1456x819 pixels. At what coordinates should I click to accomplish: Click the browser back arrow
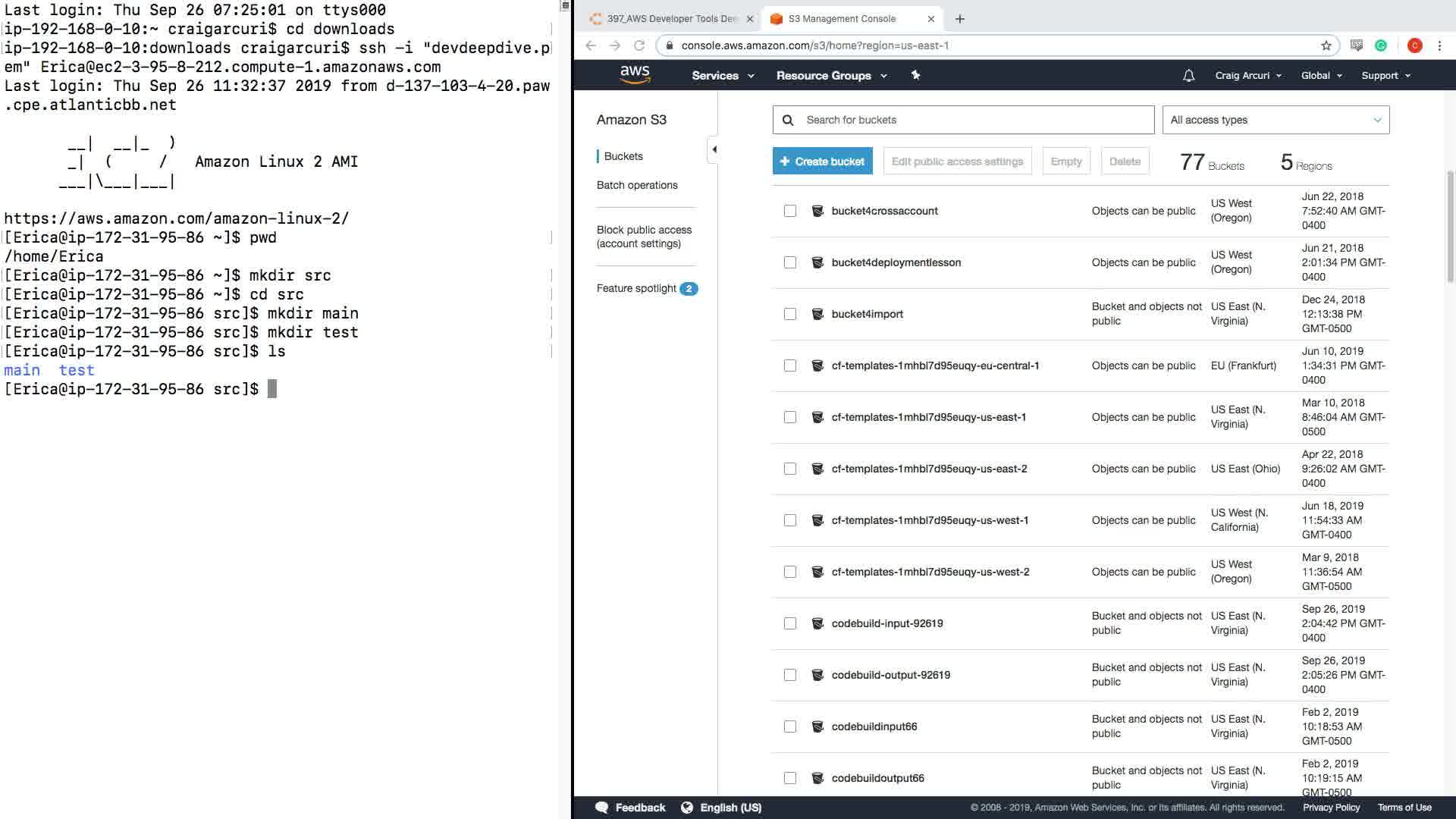tap(591, 45)
